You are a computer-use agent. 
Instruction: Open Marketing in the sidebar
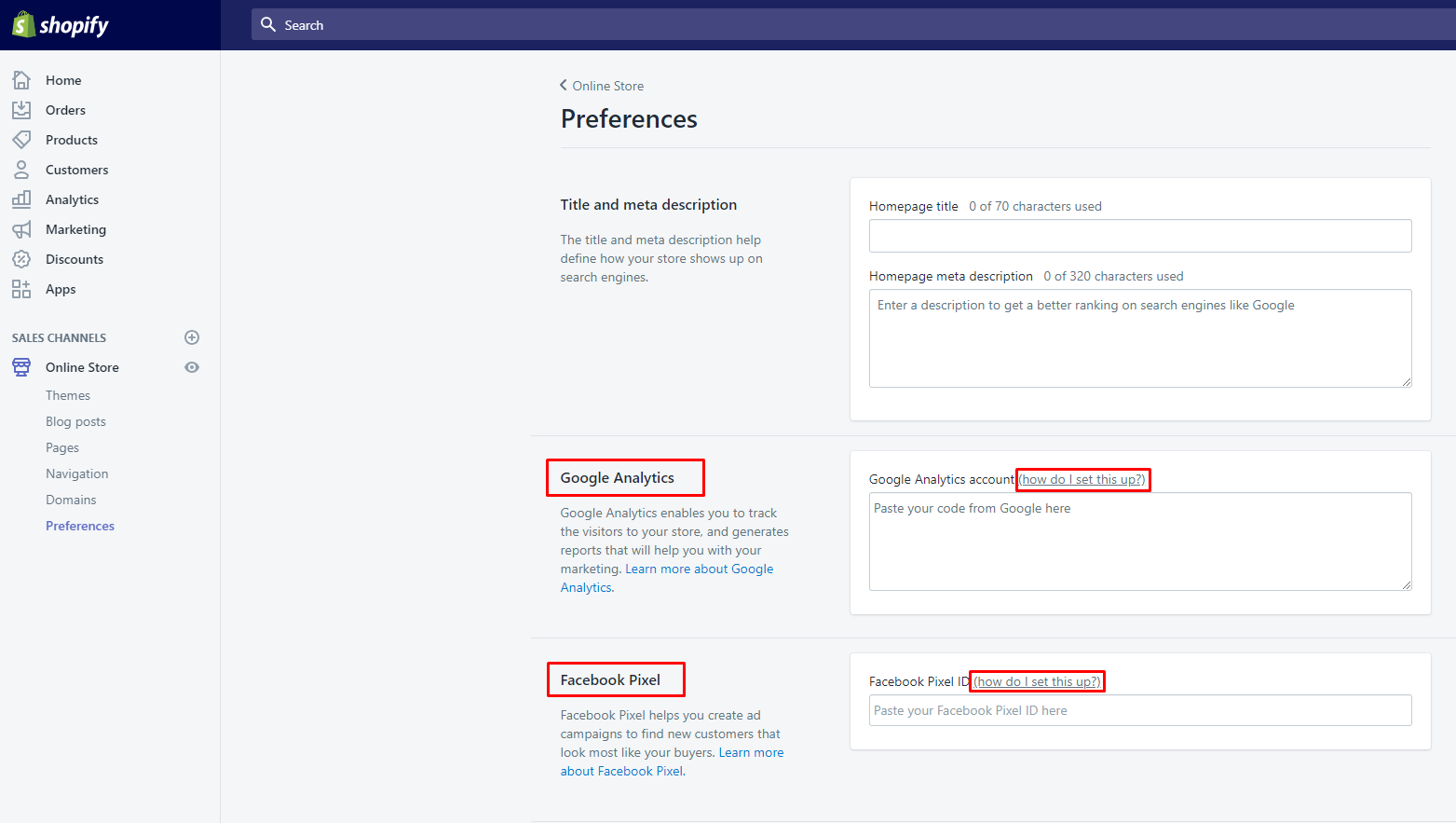tap(75, 229)
